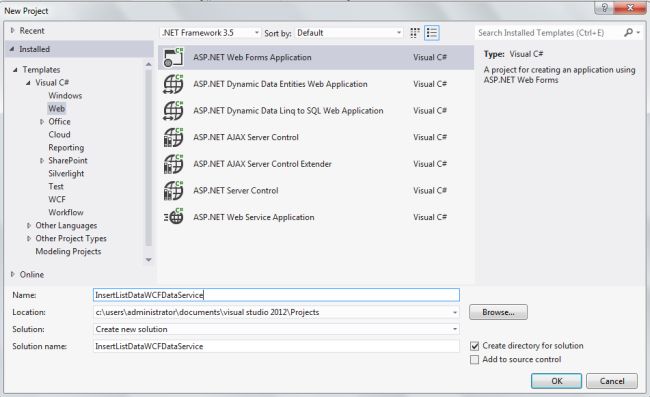Click the ASP.NET Server Control icon
The image size is (650, 397).
[173, 191]
